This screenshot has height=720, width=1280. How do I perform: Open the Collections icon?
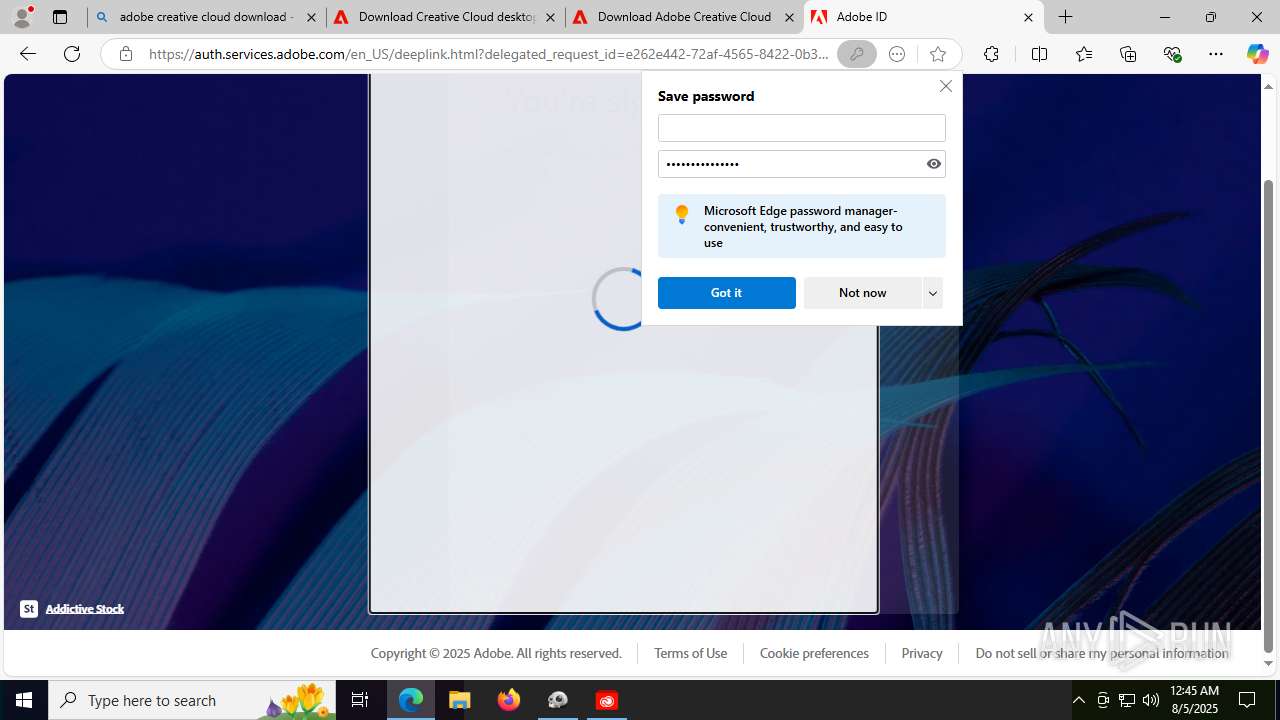click(1128, 54)
